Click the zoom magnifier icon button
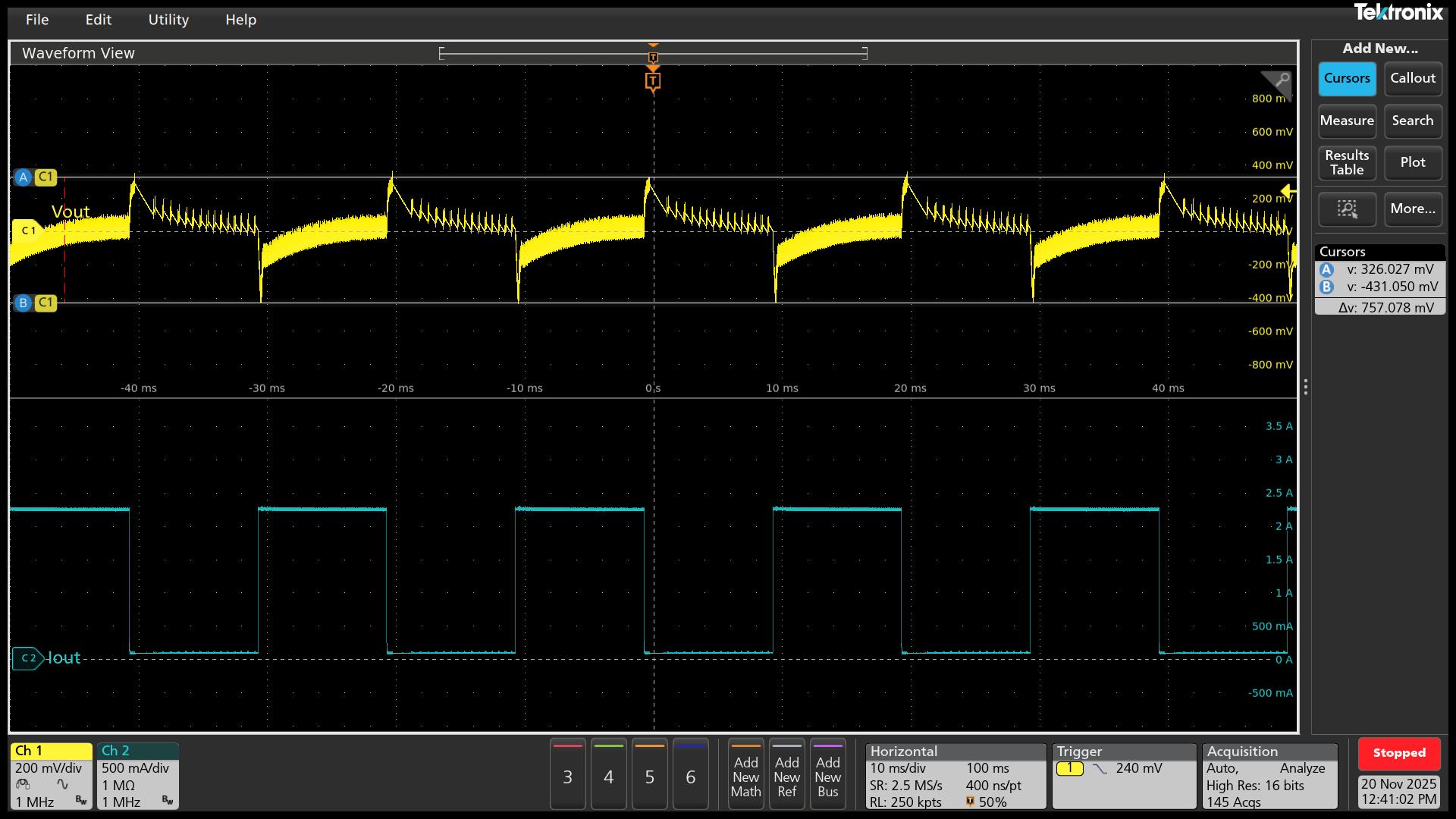 1347,209
